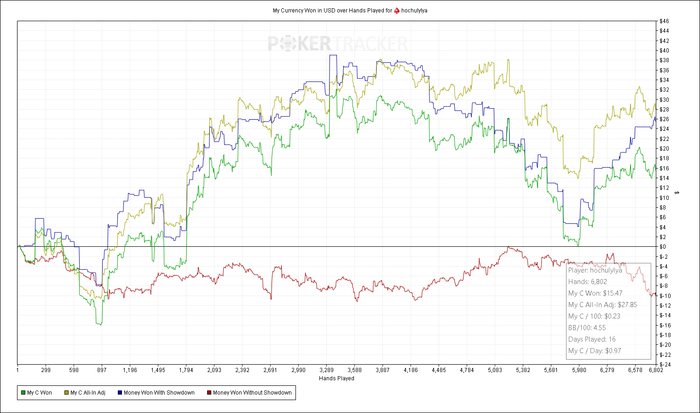700x413 pixels.
Task: Click the 5,980 x-axis tick label
Action: pos(579,370)
